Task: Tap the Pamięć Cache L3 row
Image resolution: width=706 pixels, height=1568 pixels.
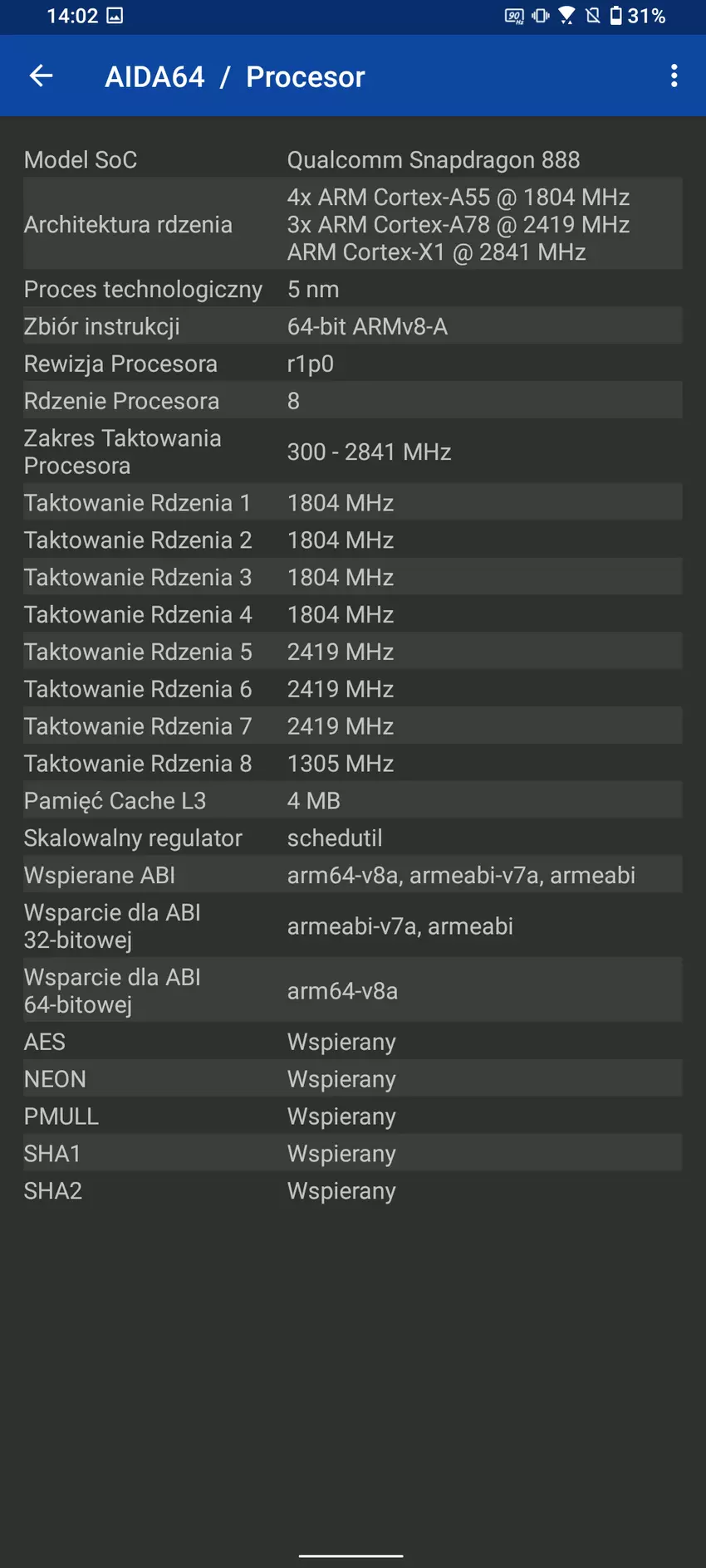Action: [x=353, y=800]
